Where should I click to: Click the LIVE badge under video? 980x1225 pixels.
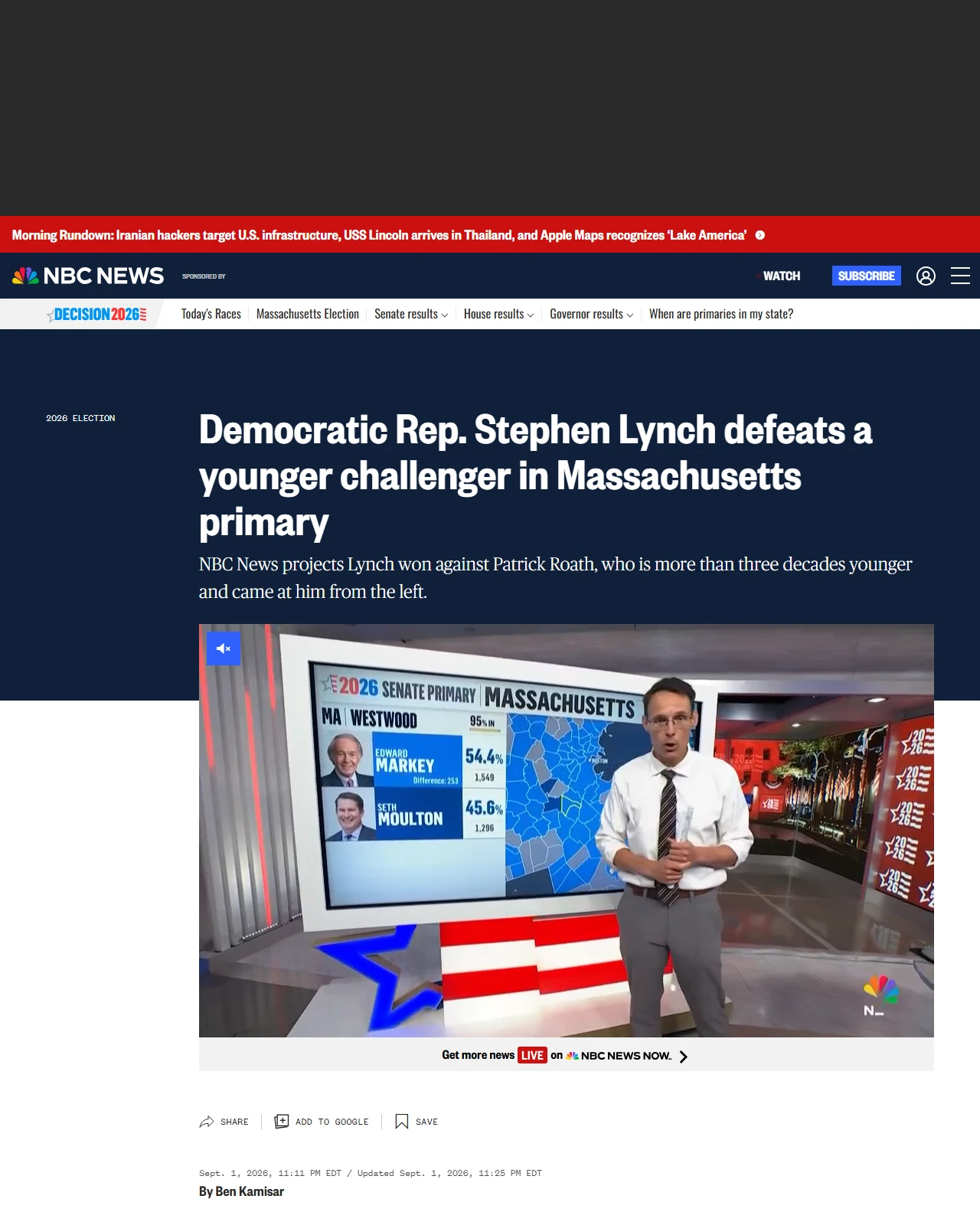532,1055
